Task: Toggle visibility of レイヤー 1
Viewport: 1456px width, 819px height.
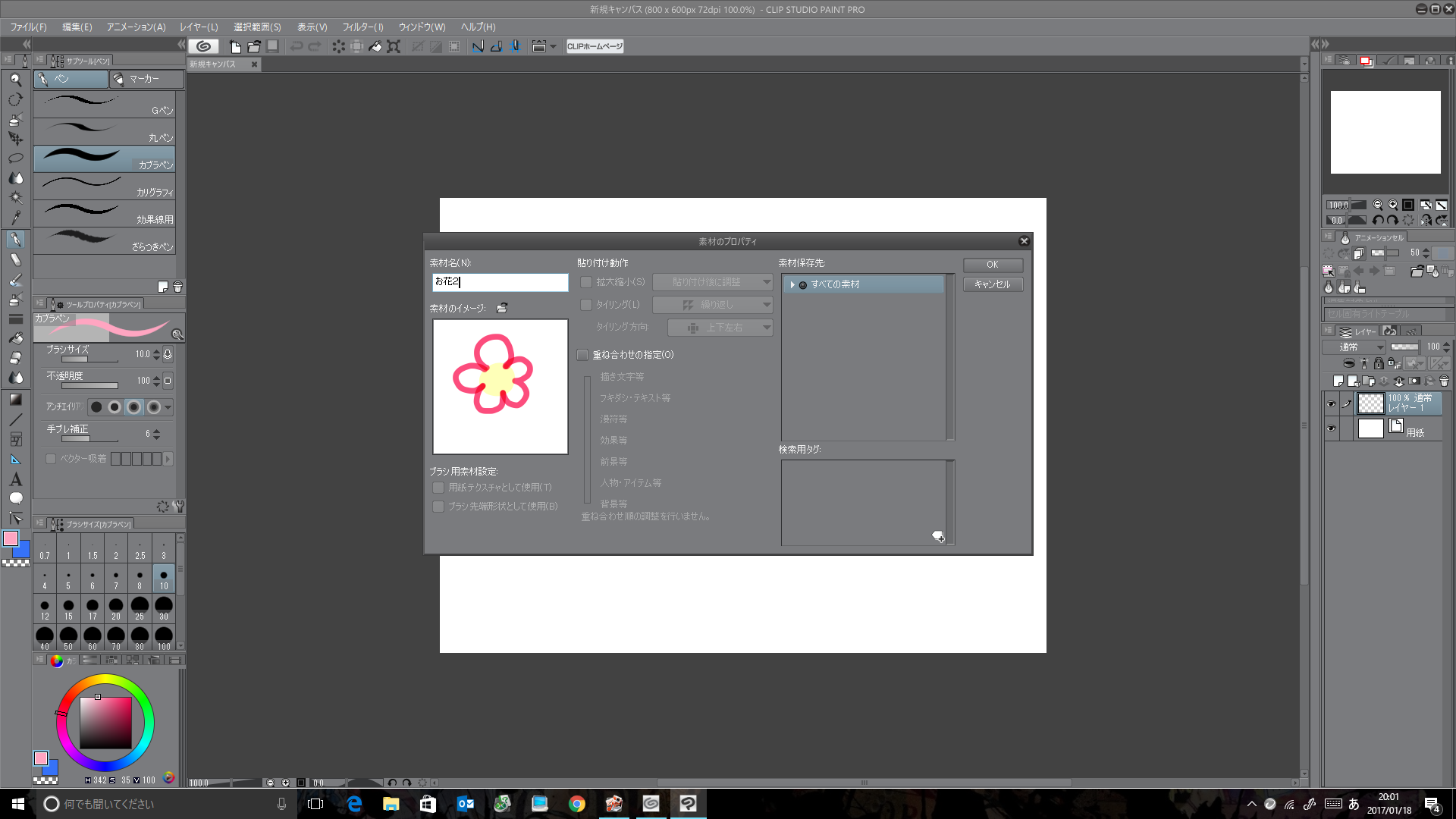Action: pos(1331,404)
